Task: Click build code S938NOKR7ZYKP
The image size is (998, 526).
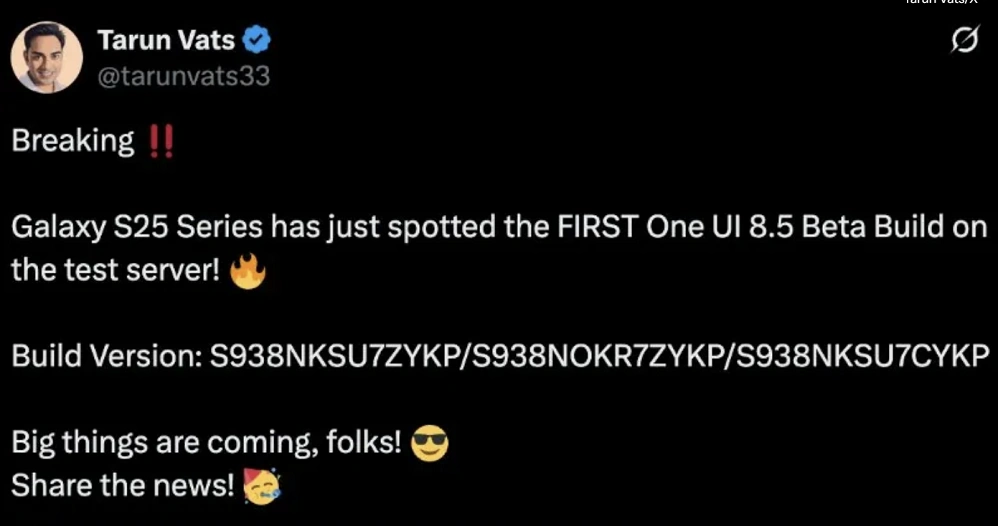Action: [x=598, y=357]
